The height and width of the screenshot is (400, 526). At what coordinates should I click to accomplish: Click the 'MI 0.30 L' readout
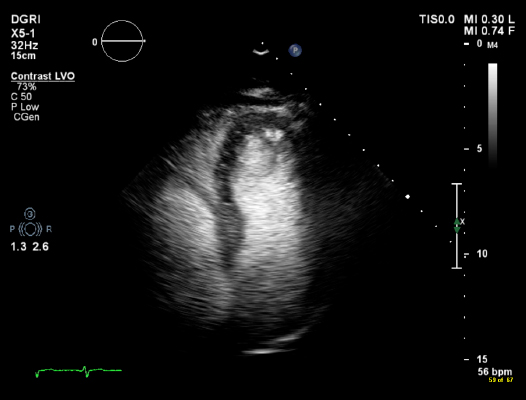coord(489,19)
